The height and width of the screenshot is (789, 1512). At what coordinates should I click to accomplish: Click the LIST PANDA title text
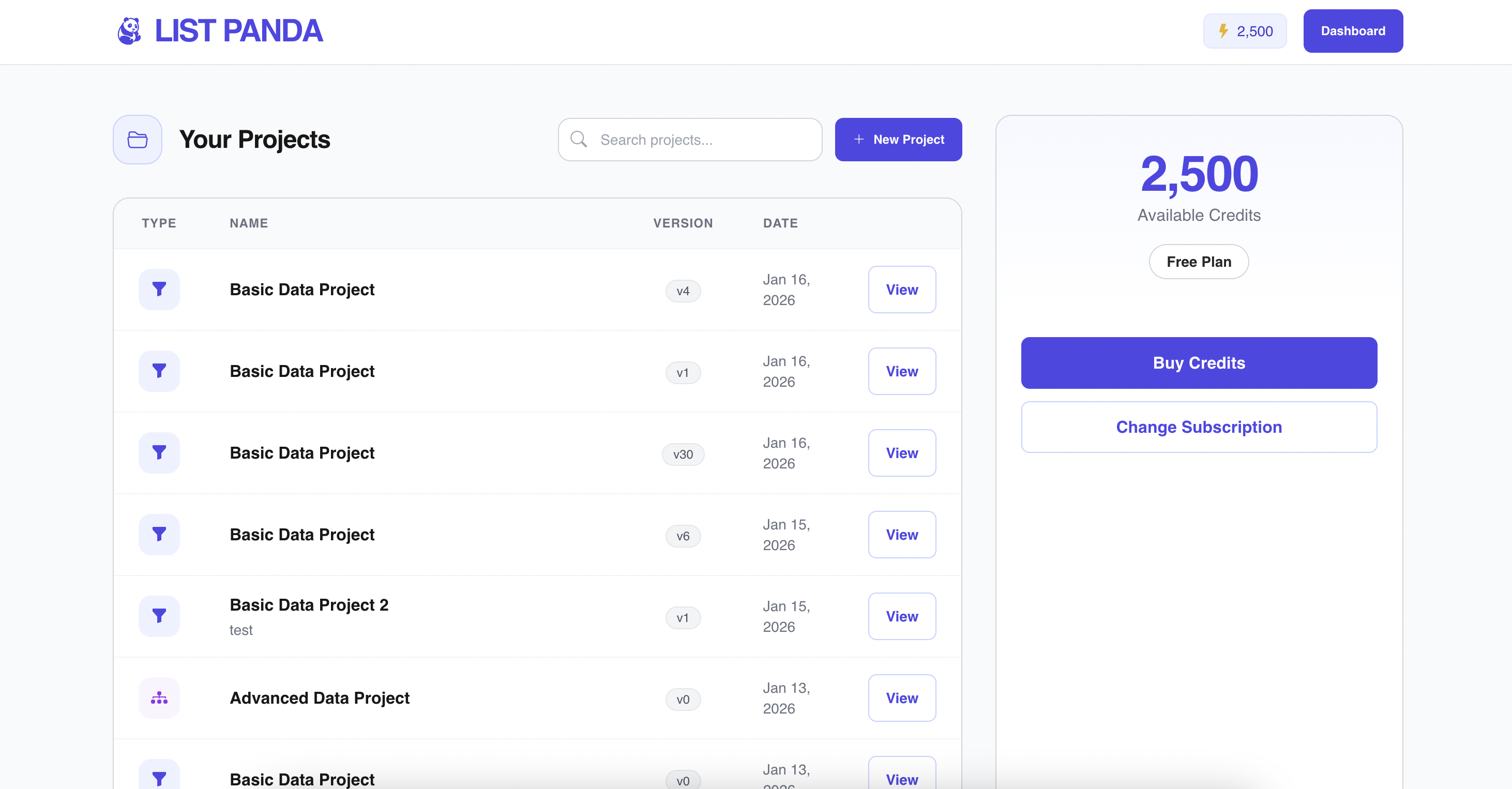[x=238, y=31]
